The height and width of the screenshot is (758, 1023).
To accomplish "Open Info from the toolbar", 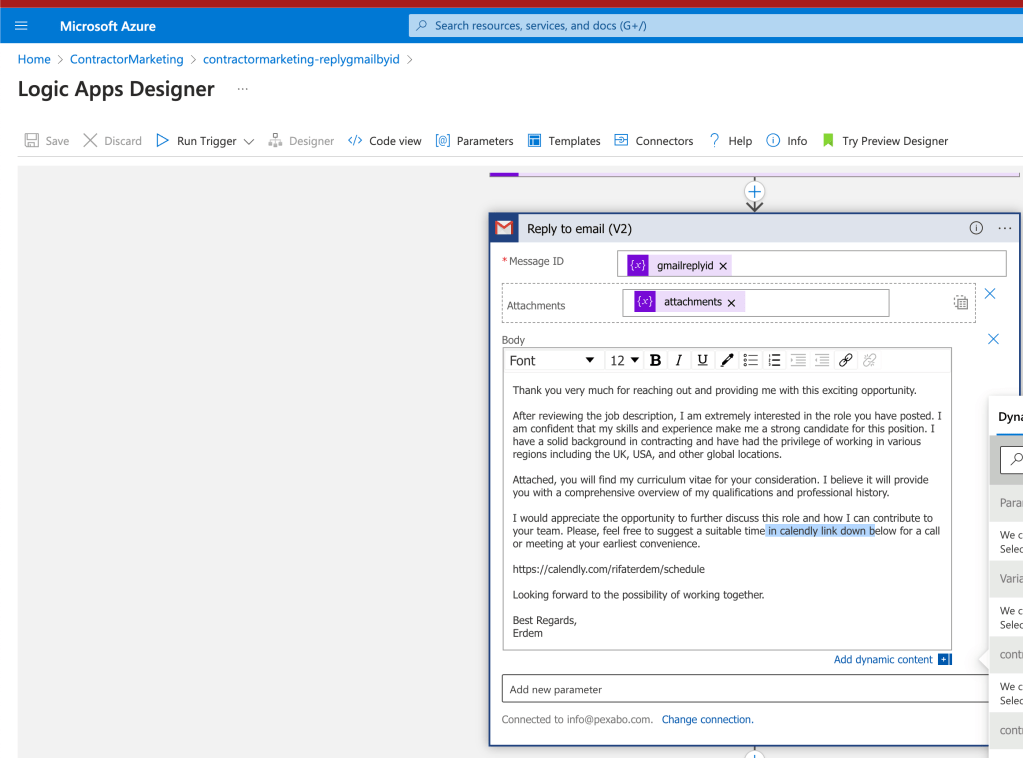I will [786, 140].
